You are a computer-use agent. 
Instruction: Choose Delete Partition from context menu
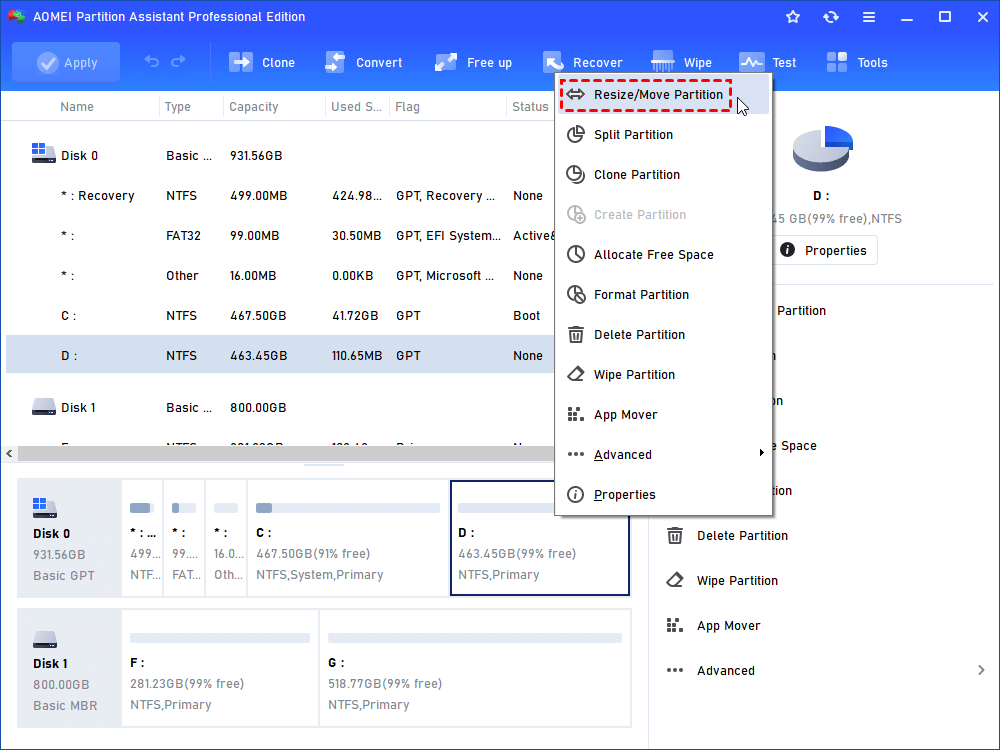click(x=663, y=335)
